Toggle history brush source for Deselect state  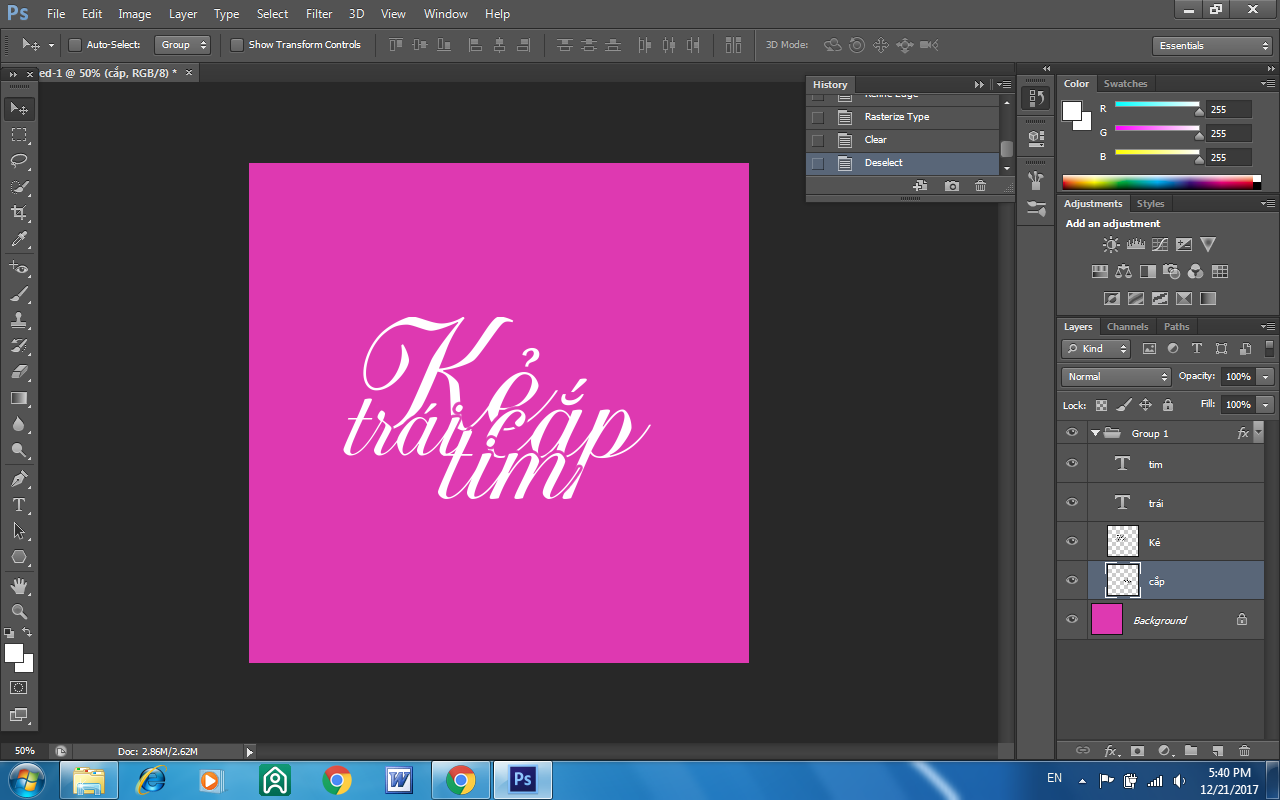(818, 163)
